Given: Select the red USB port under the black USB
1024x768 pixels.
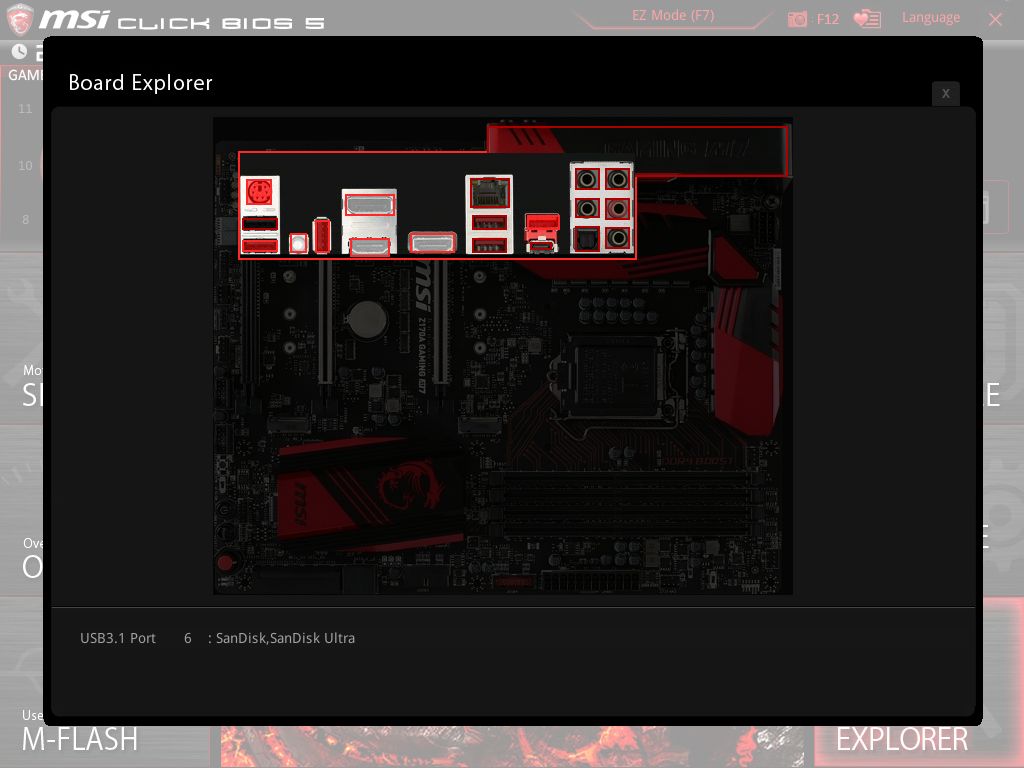Looking at the screenshot, I should coord(260,246).
